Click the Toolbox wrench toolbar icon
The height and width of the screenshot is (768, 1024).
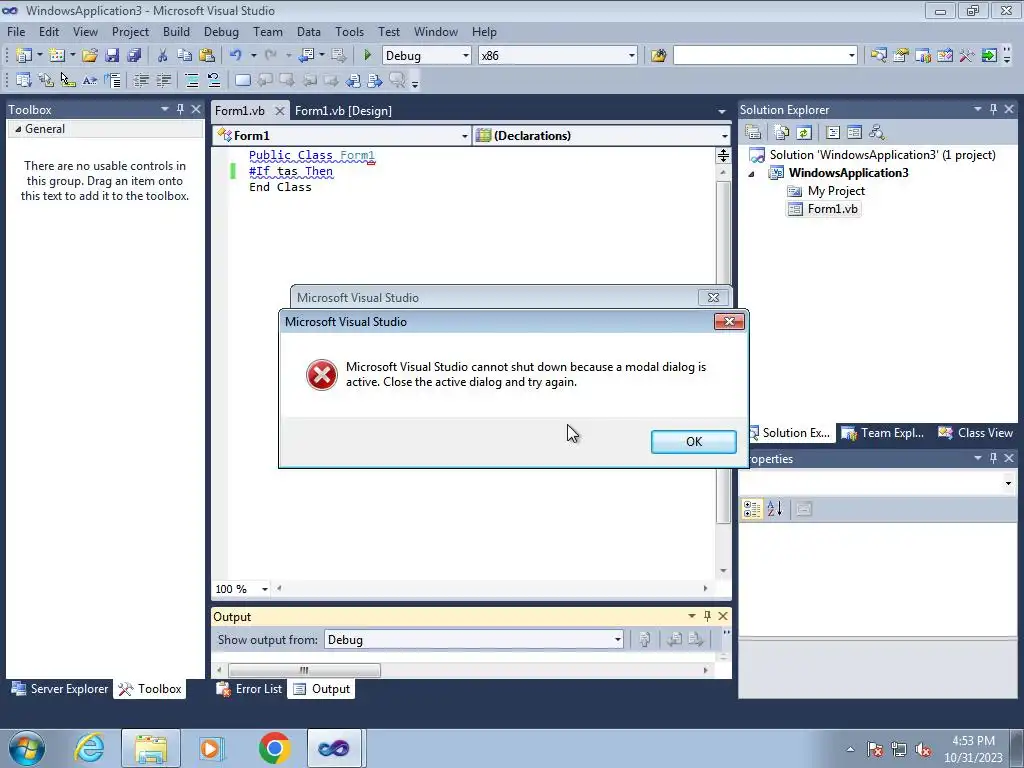pos(967,56)
